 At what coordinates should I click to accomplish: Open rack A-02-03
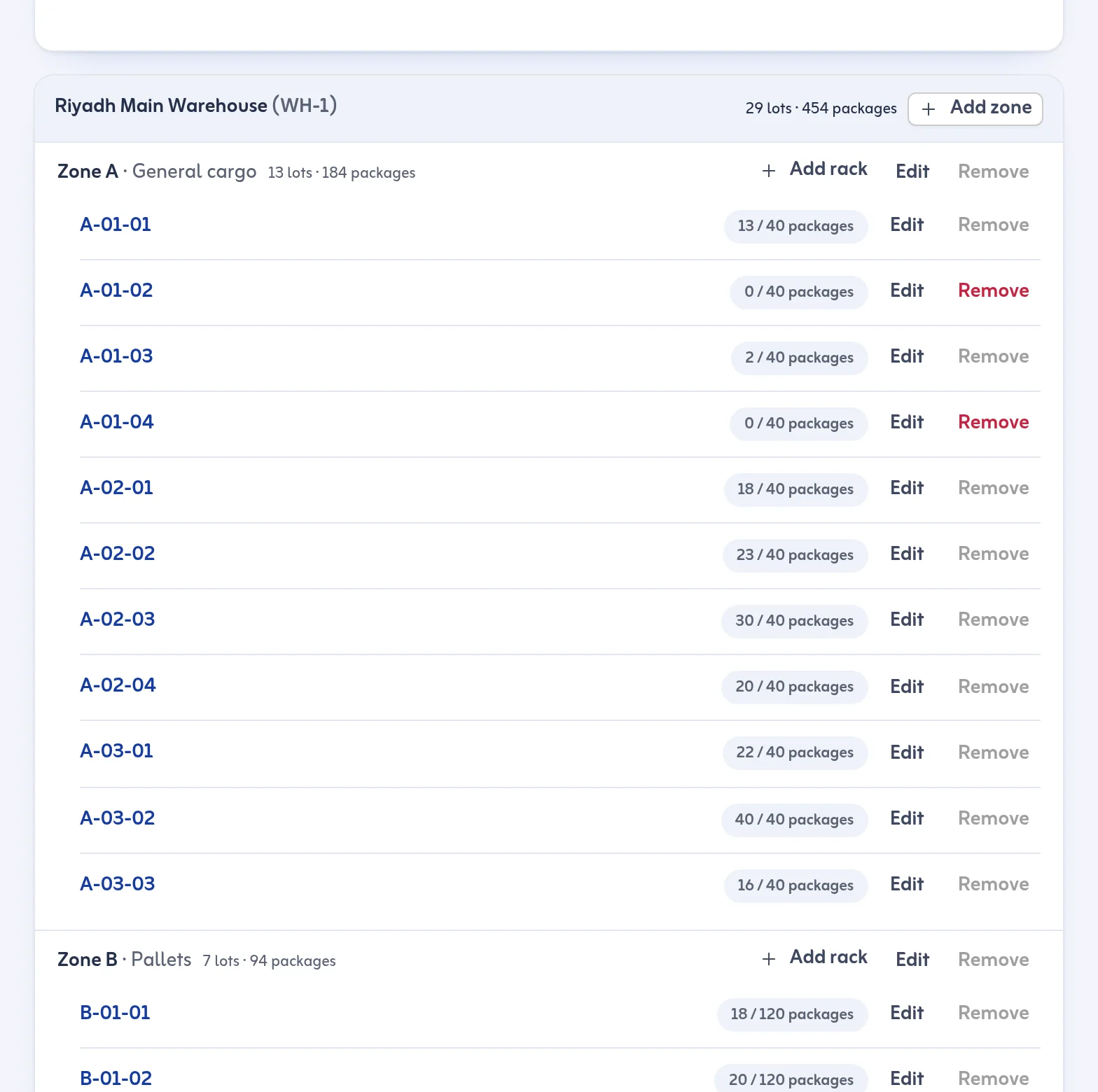118,619
